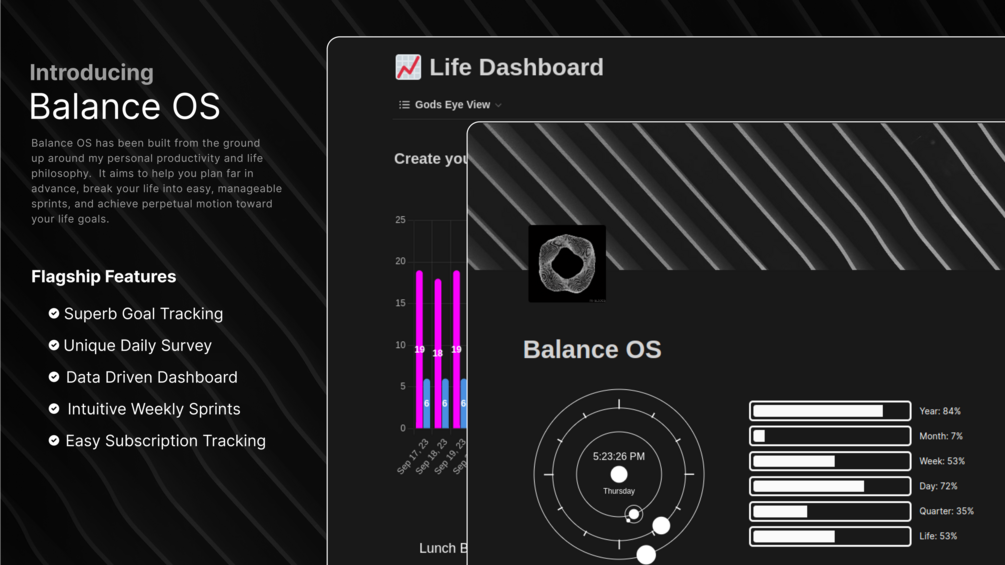This screenshot has width=1005, height=565.
Task: Click check icon beside Data Driven Dashboard
Action: [54, 377]
